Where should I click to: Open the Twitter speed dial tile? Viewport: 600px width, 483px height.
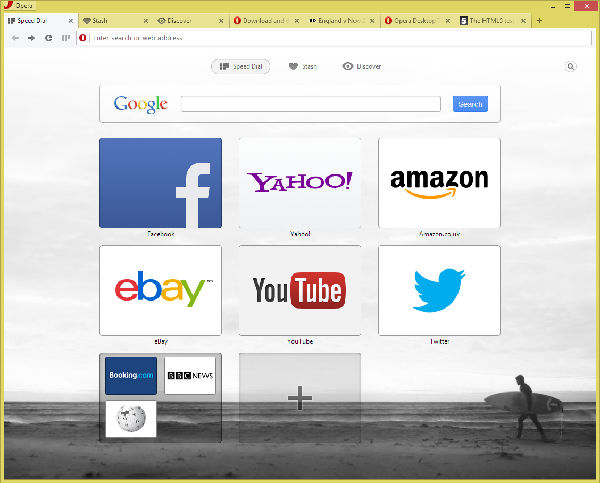coord(439,290)
